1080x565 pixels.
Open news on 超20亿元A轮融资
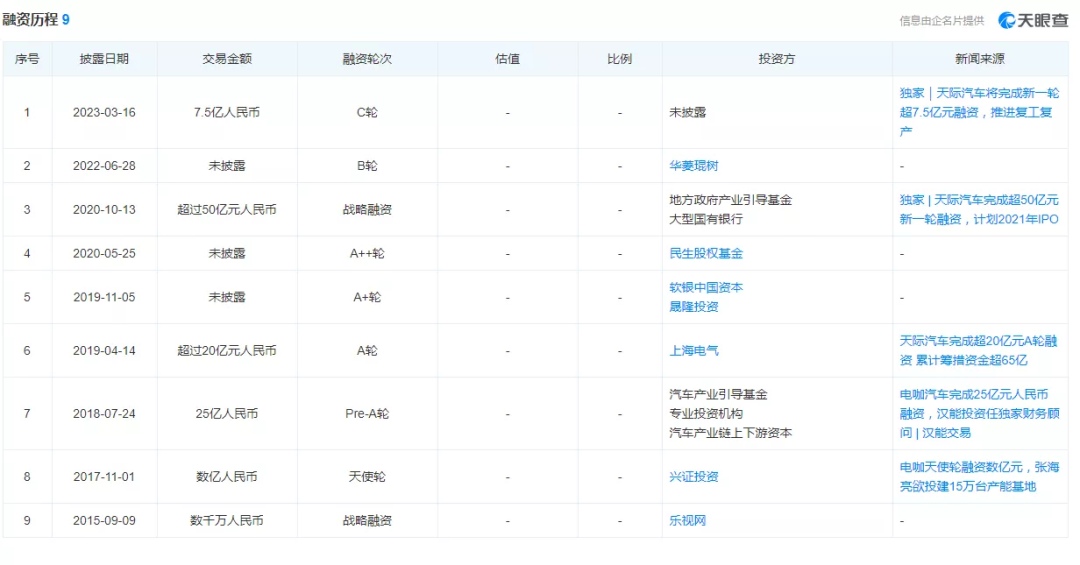978,351
